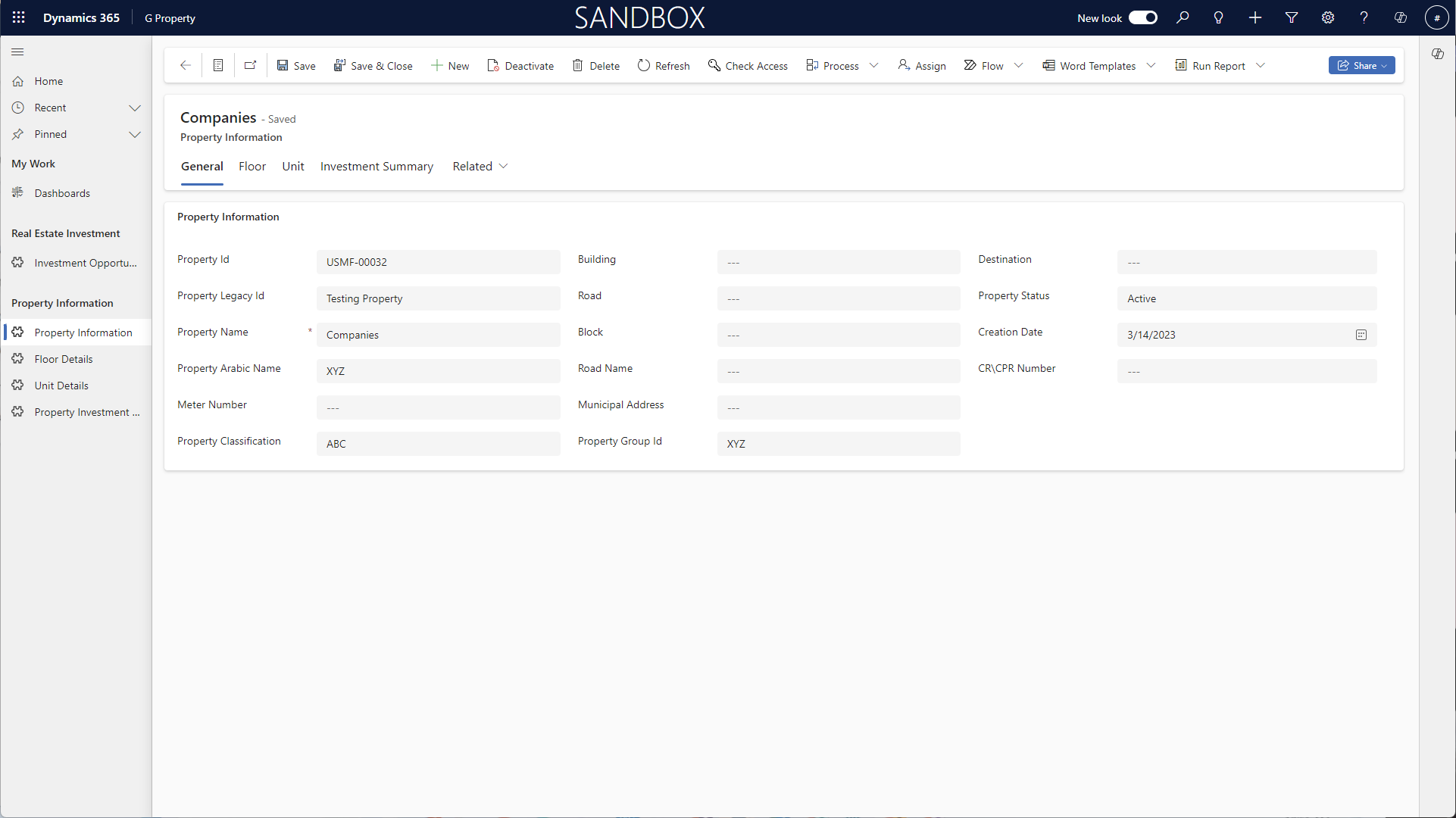This screenshot has height=818, width=1456.
Task: Expand the Pinned section chevron
Action: 135,134
